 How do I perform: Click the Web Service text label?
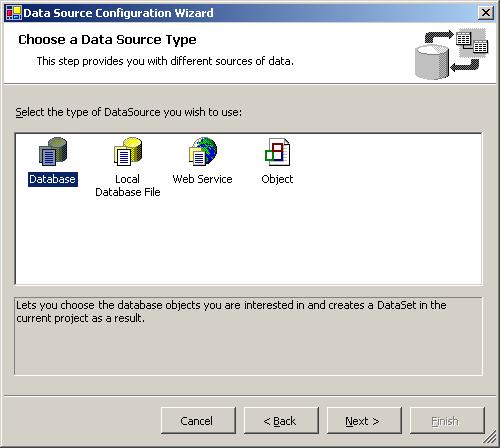[202, 179]
